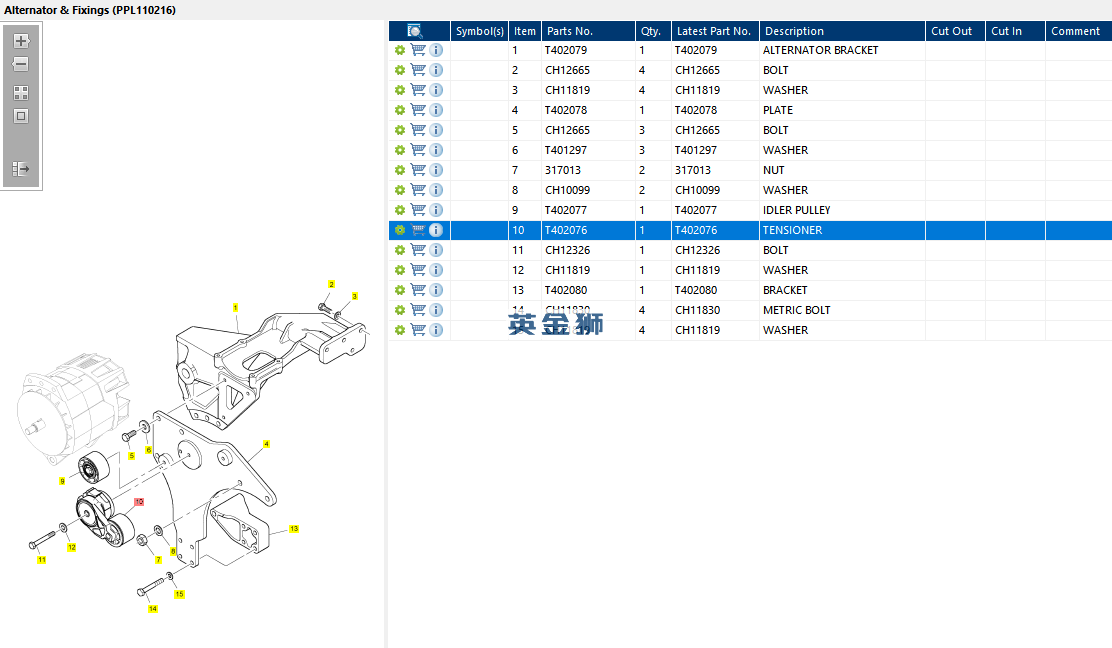1112x648 pixels.
Task: Select callout 15 on the diagram
Action: click(179, 594)
